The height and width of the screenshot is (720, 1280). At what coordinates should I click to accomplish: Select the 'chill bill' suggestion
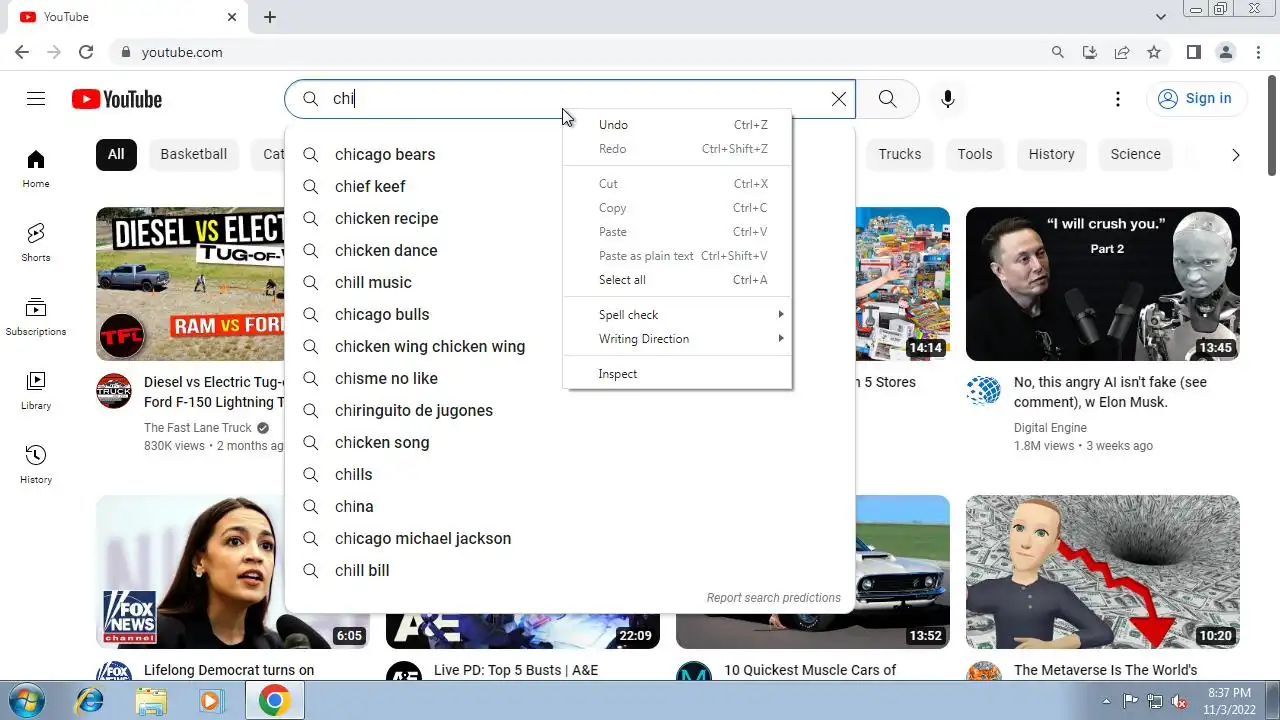coord(570,570)
